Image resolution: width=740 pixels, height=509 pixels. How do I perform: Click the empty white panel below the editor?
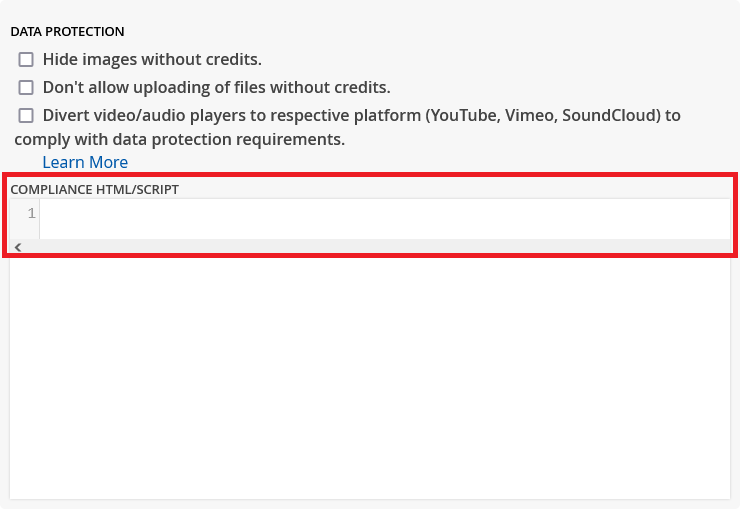point(370,380)
